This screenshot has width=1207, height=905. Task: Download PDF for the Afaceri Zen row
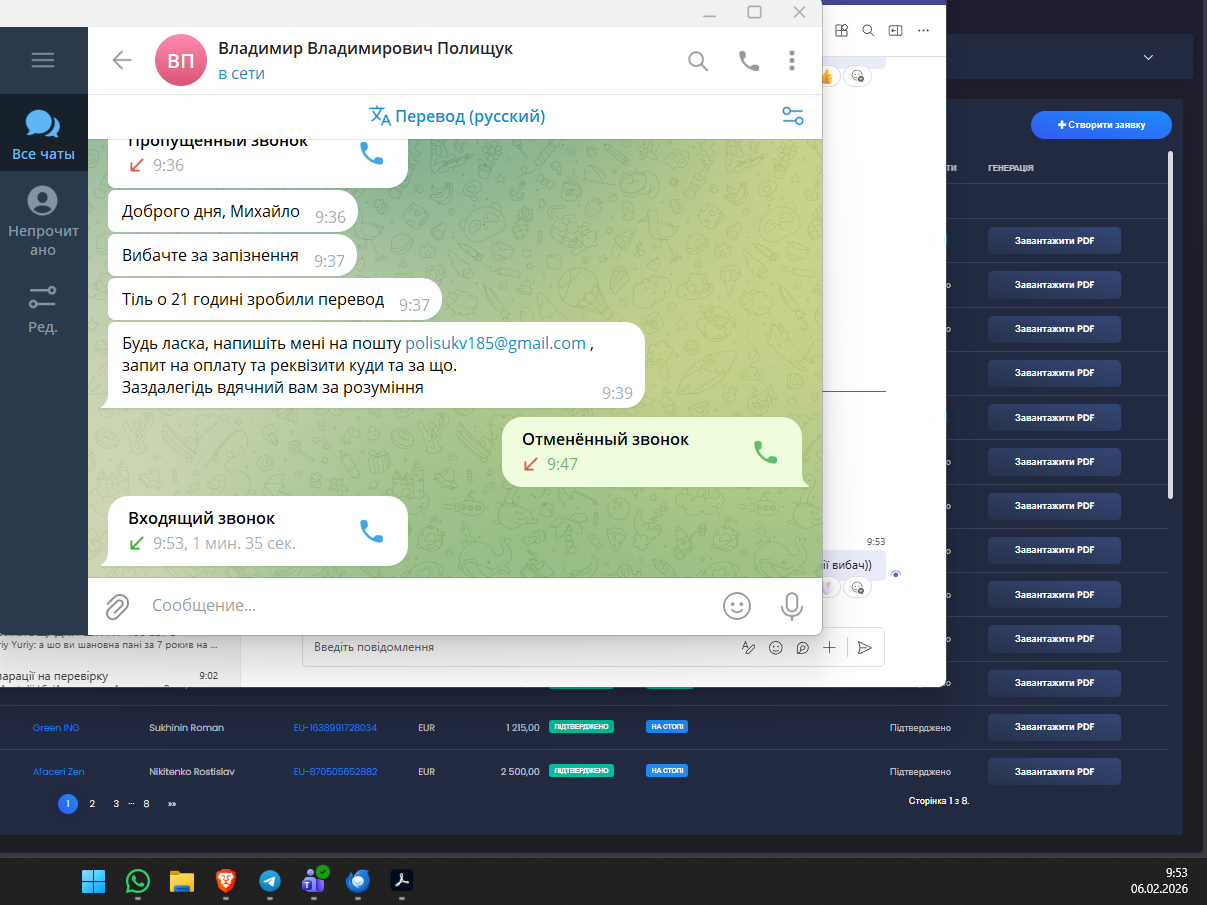tap(1054, 772)
